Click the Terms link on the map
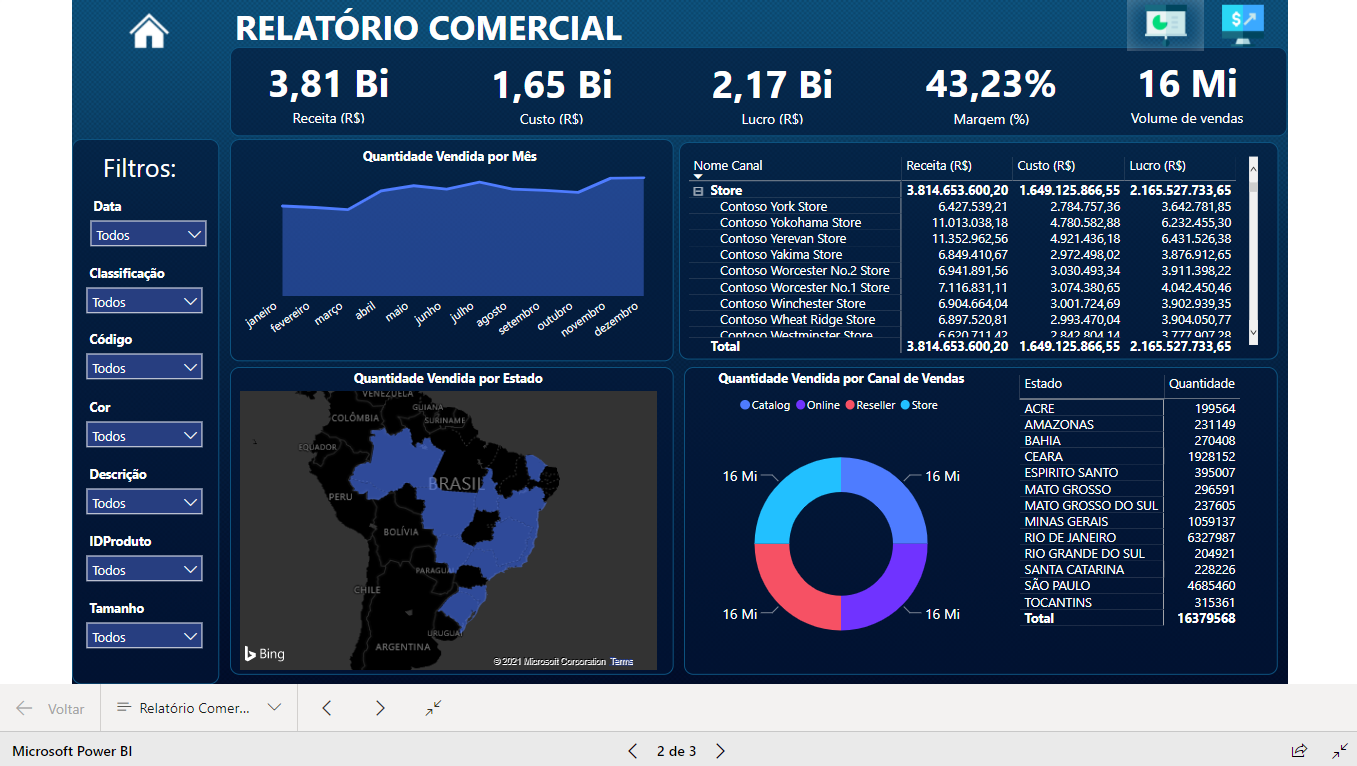This screenshot has width=1357, height=766. click(x=621, y=661)
